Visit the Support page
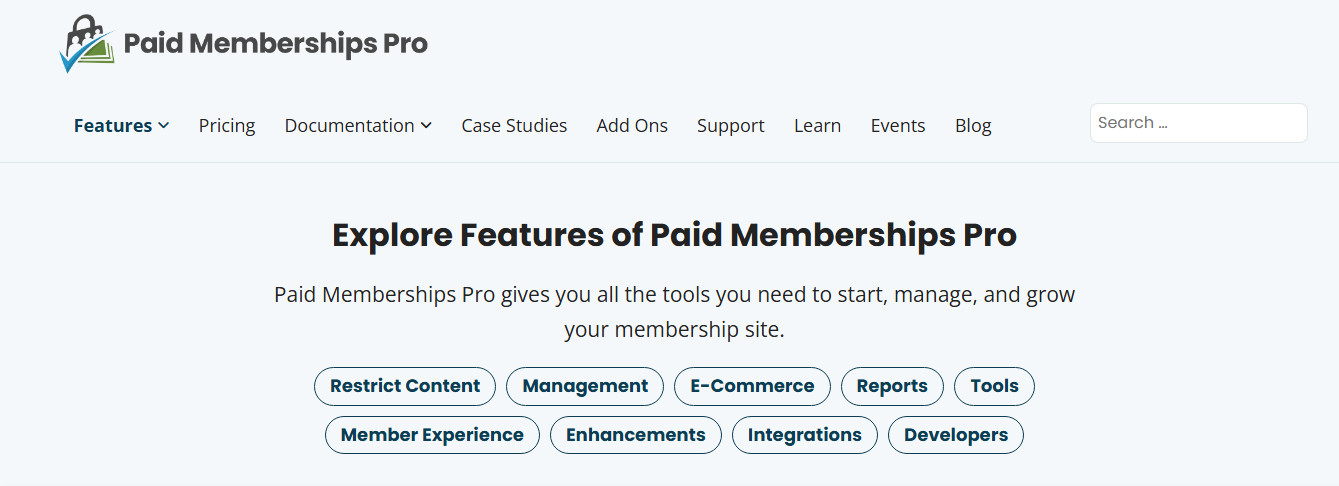Image resolution: width=1339 pixels, height=486 pixels. 731,125
